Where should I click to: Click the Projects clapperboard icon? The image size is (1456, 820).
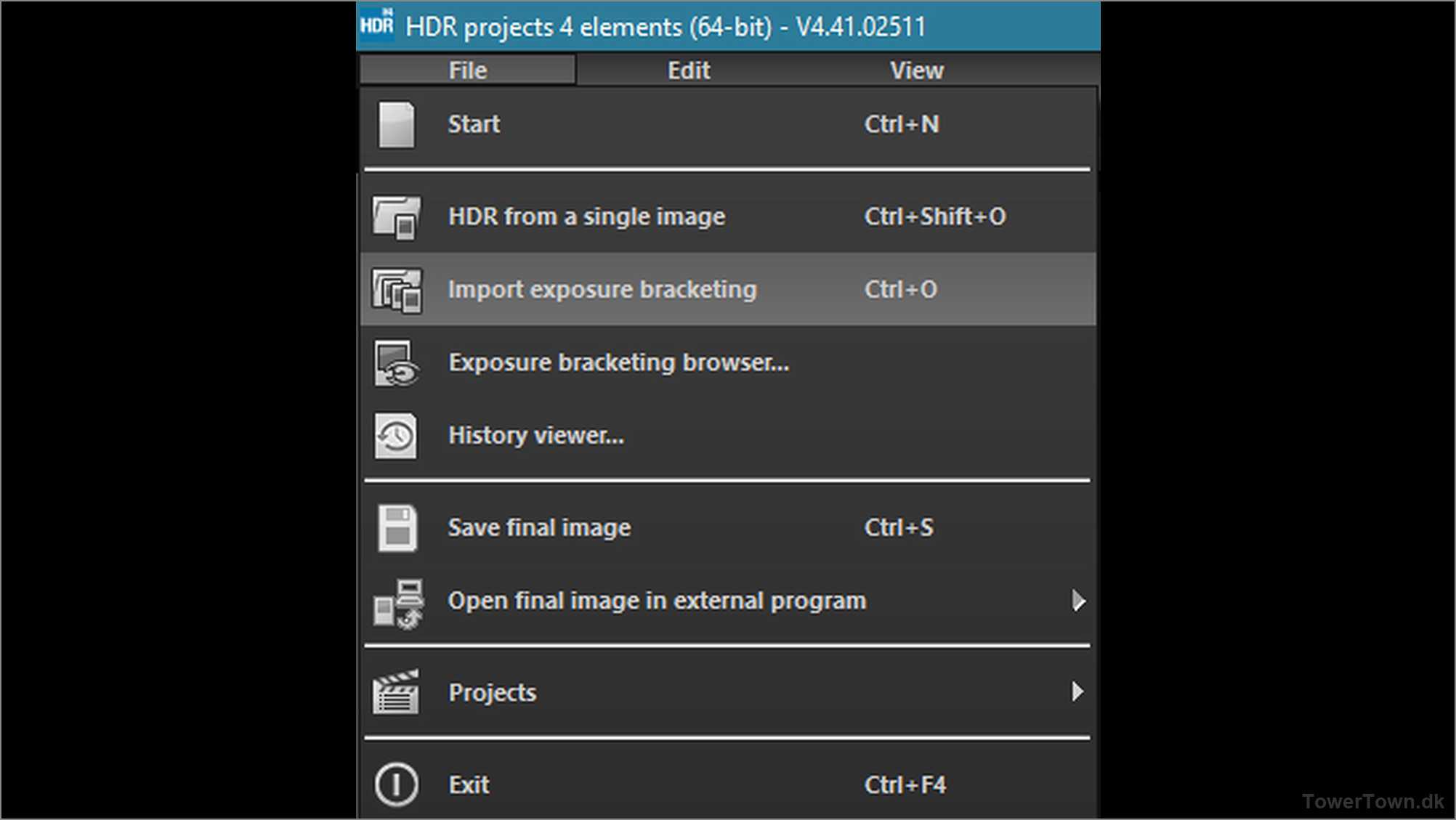click(397, 693)
